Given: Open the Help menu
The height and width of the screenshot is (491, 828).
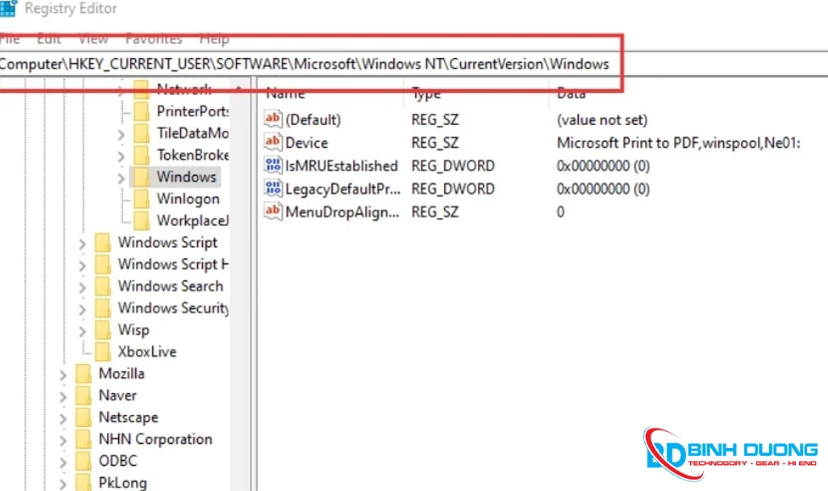Looking at the screenshot, I should coord(214,39).
